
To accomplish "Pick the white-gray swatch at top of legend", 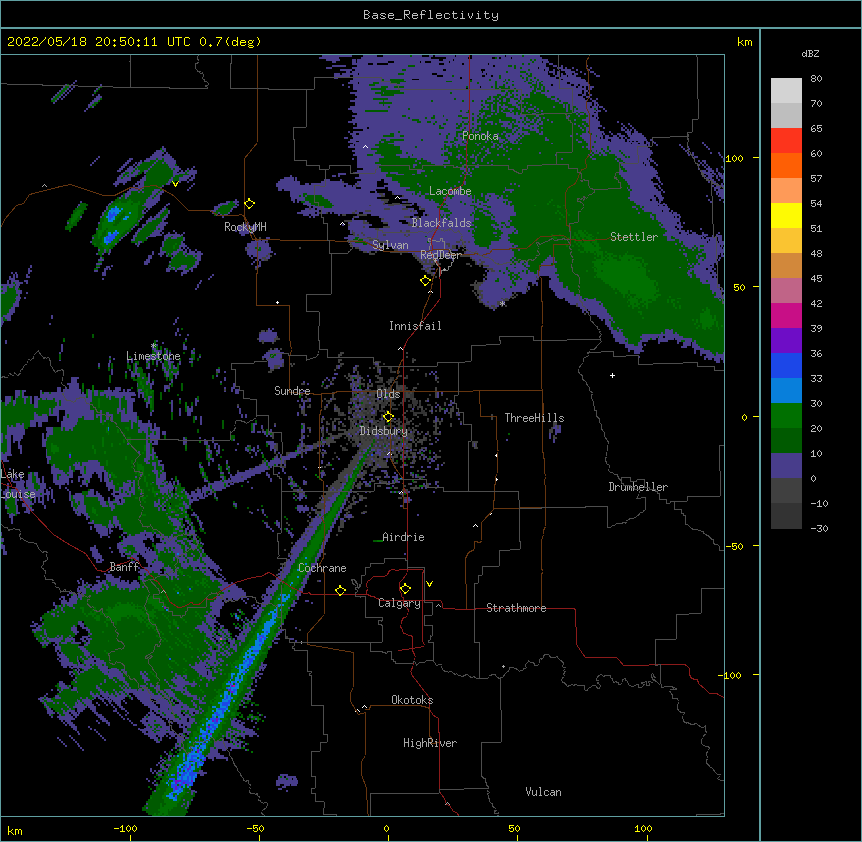I will [786, 91].
